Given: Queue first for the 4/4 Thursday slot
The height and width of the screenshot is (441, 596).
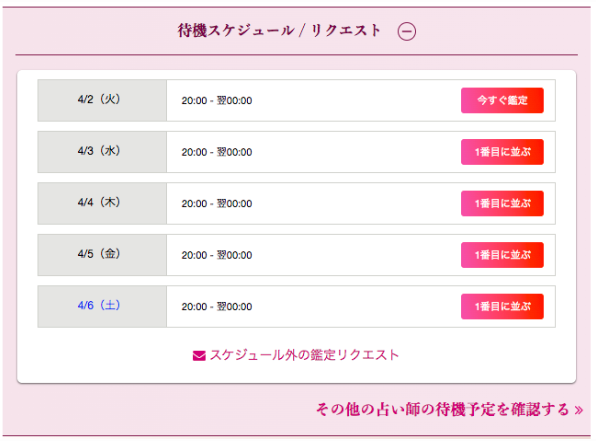Looking at the screenshot, I should tap(502, 203).
